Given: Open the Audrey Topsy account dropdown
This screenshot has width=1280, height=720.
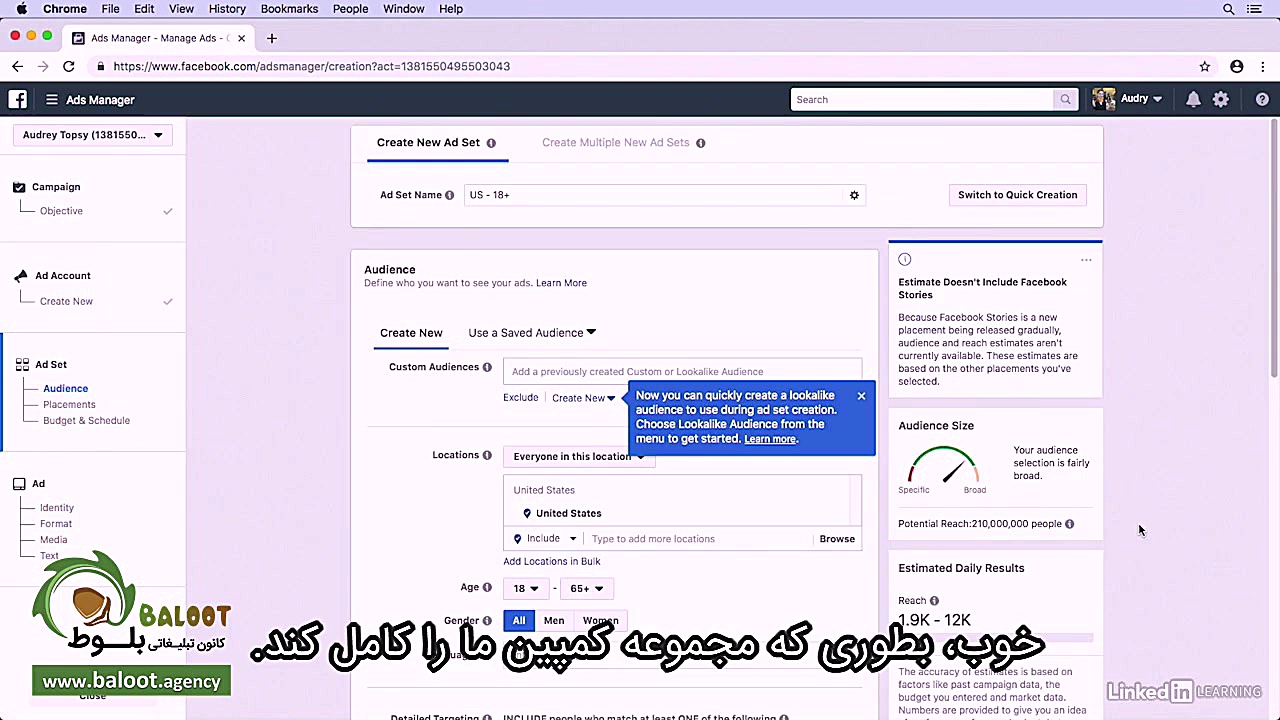Looking at the screenshot, I should pos(93,135).
